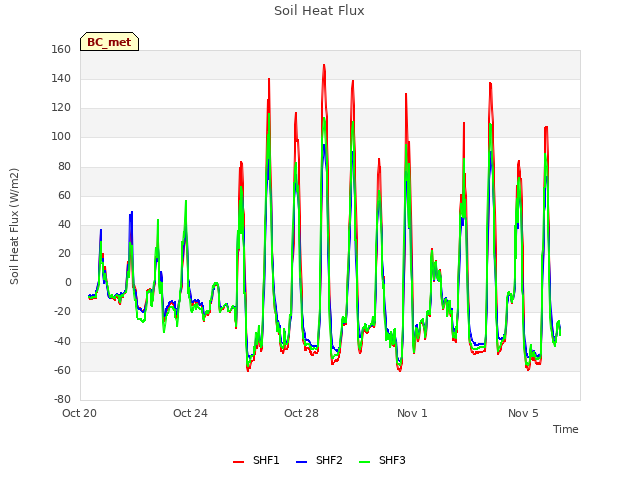Click the Nov 5 x-axis tick label
This screenshot has height=480, width=640.
[523, 413]
